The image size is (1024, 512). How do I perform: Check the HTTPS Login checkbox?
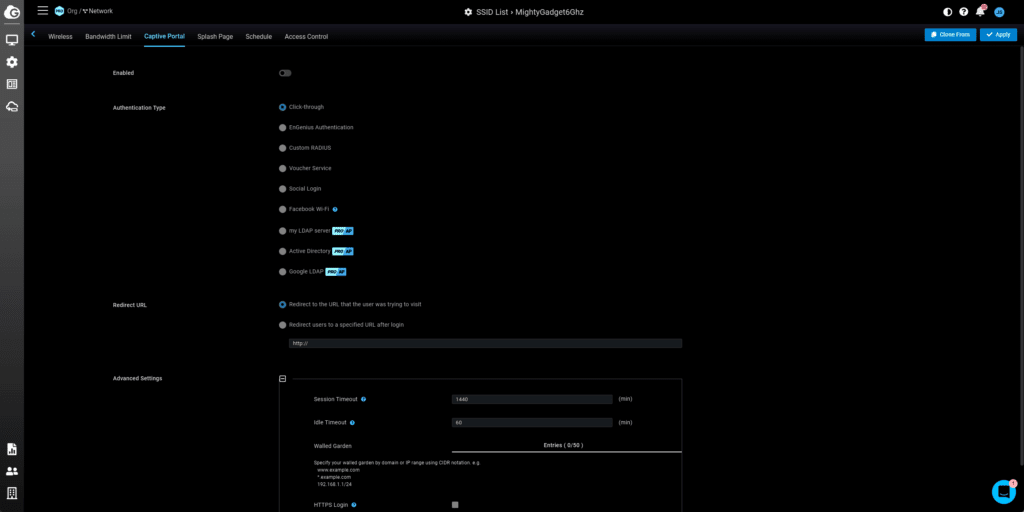pyautogui.click(x=455, y=505)
